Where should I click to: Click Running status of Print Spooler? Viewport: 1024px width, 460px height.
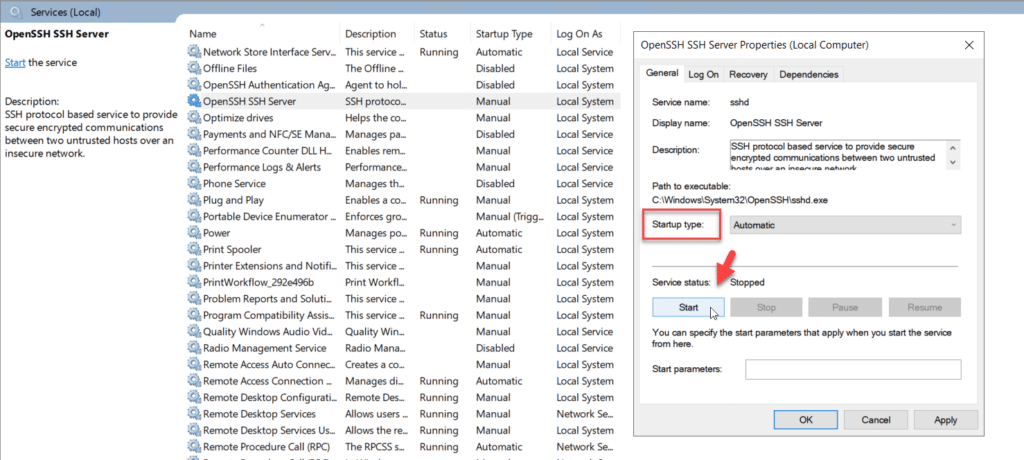pyautogui.click(x=439, y=249)
